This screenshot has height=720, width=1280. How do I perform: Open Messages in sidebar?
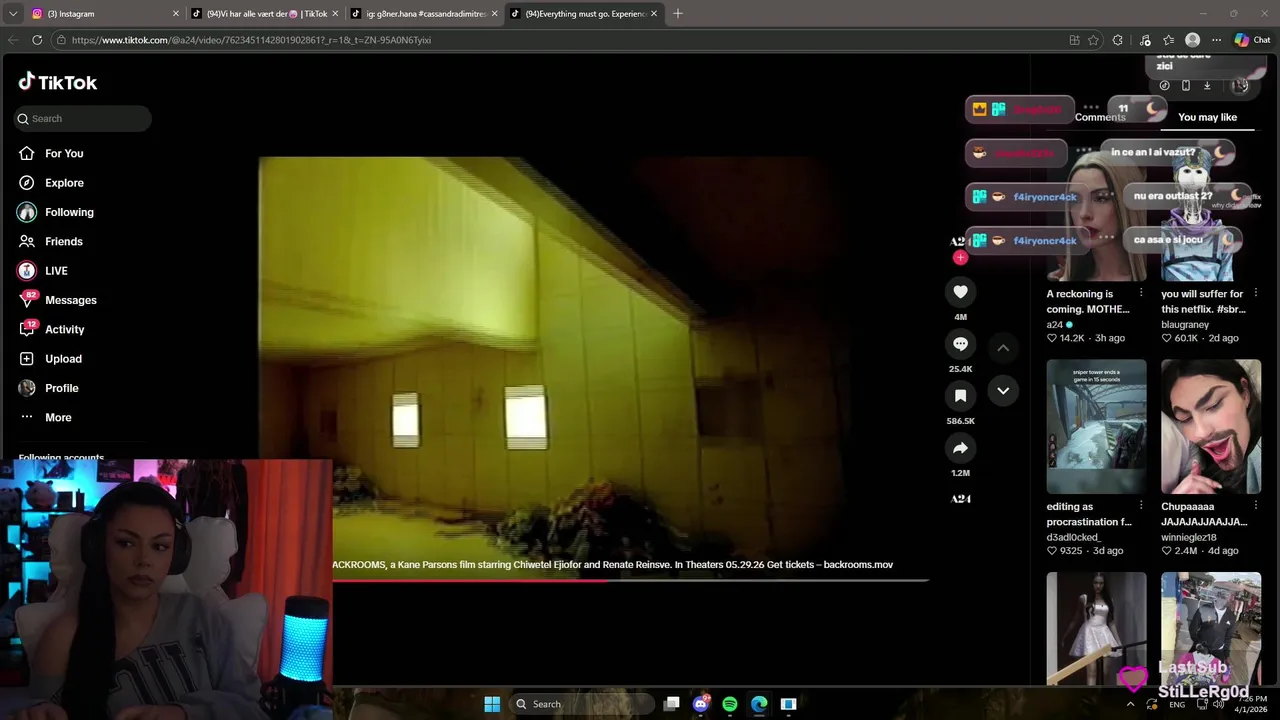coord(70,300)
